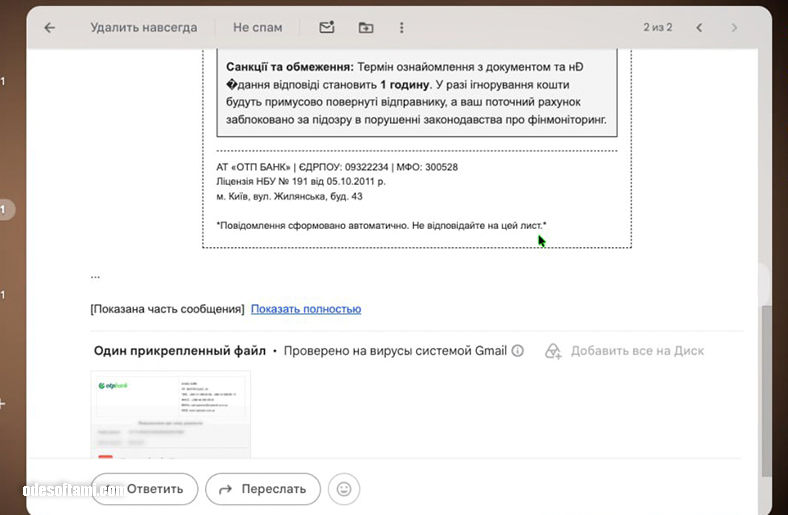Open the three-dot more options menu
Viewport: 788px width, 515px height.
pyautogui.click(x=401, y=28)
